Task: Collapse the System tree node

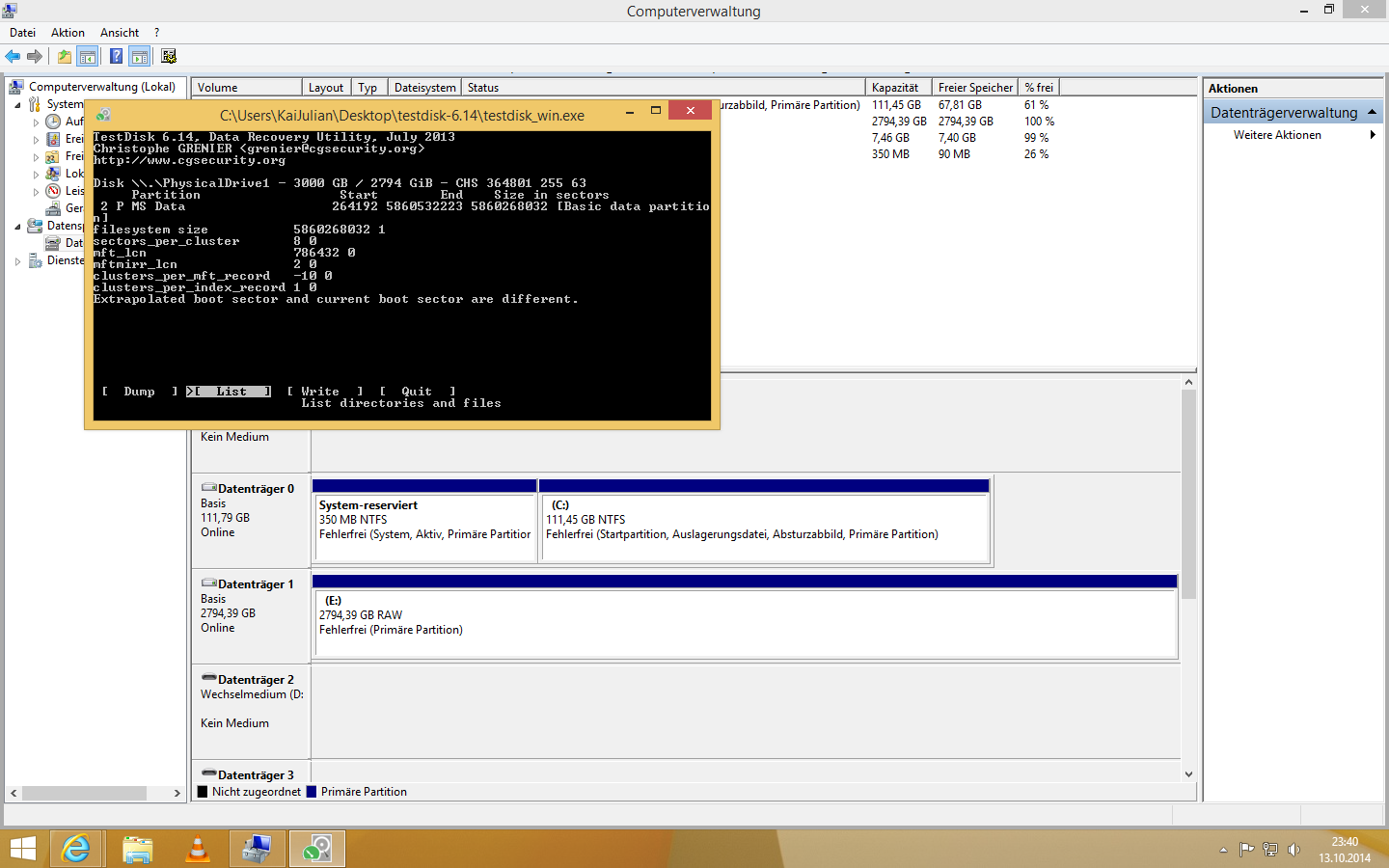Action: (17, 105)
